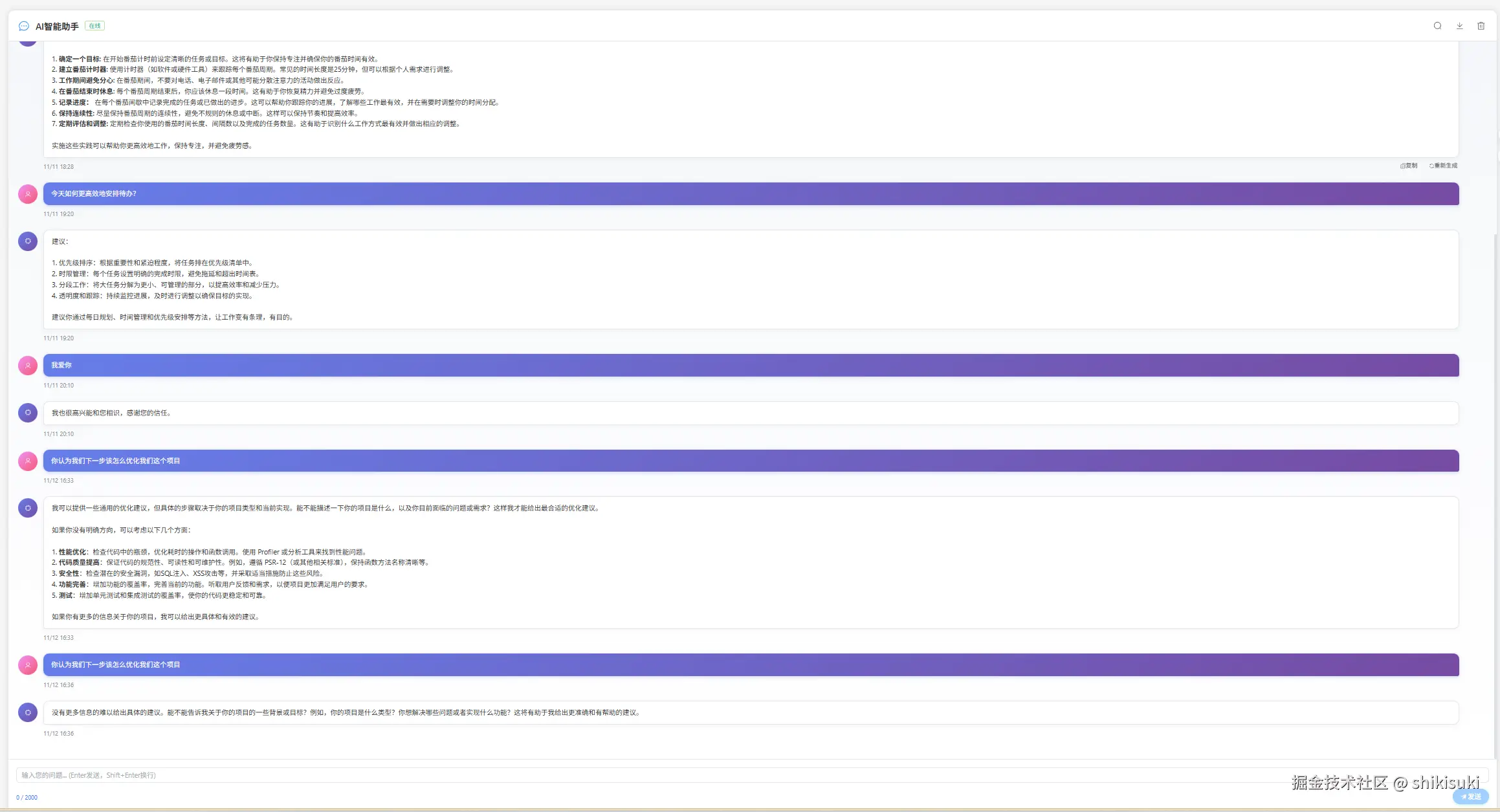Click the search icon in the header

[1437, 26]
